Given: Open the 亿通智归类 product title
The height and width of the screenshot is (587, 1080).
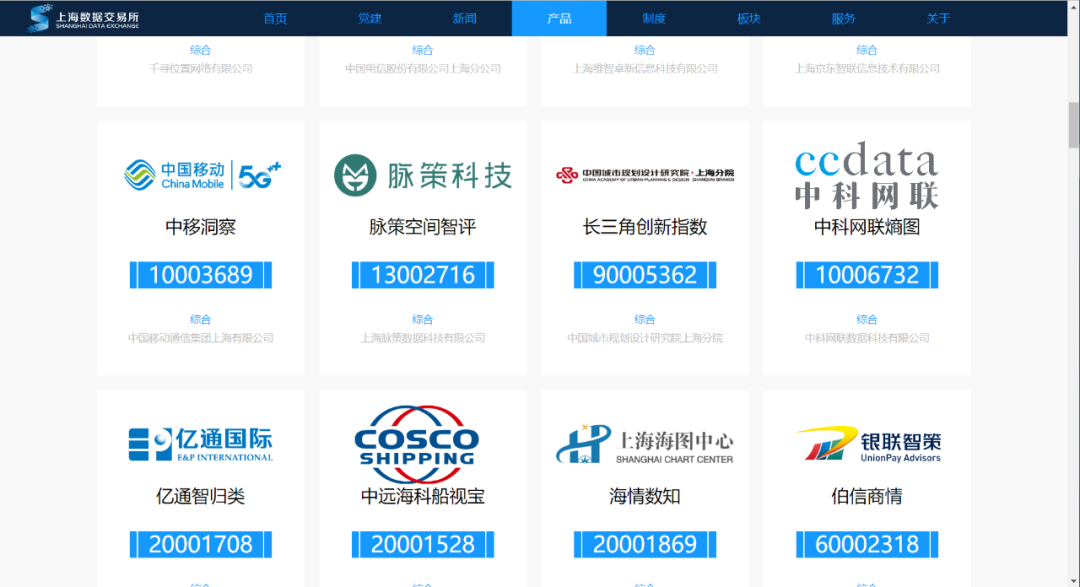Looking at the screenshot, I should [x=200, y=496].
